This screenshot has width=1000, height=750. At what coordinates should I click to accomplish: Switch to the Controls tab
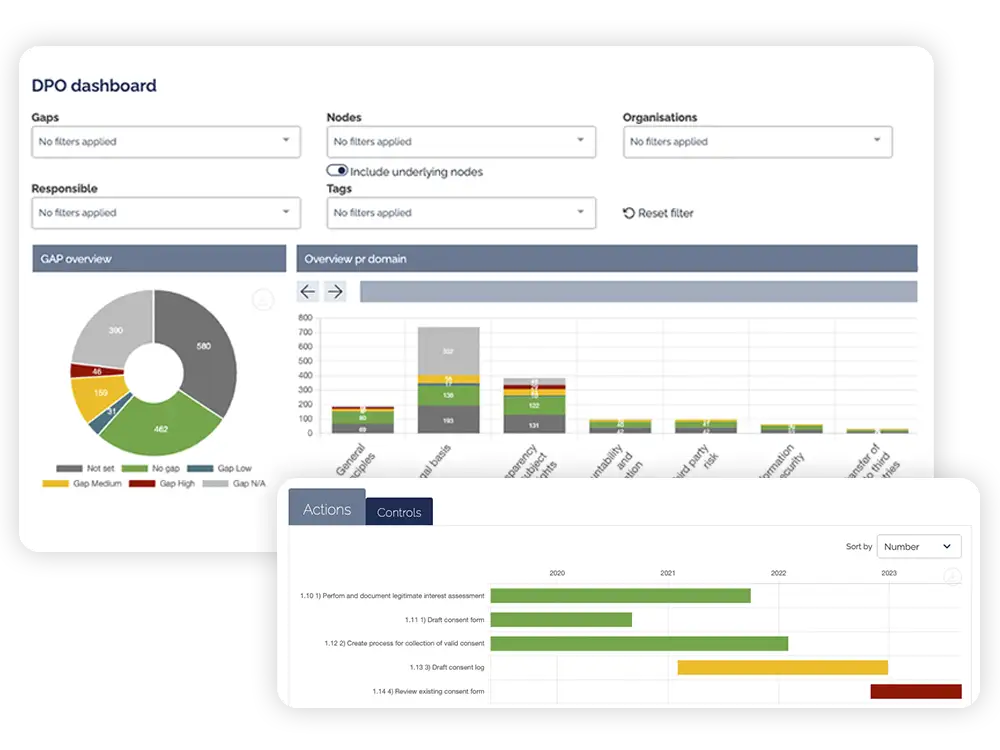pyautogui.click(x=399, y=512)
